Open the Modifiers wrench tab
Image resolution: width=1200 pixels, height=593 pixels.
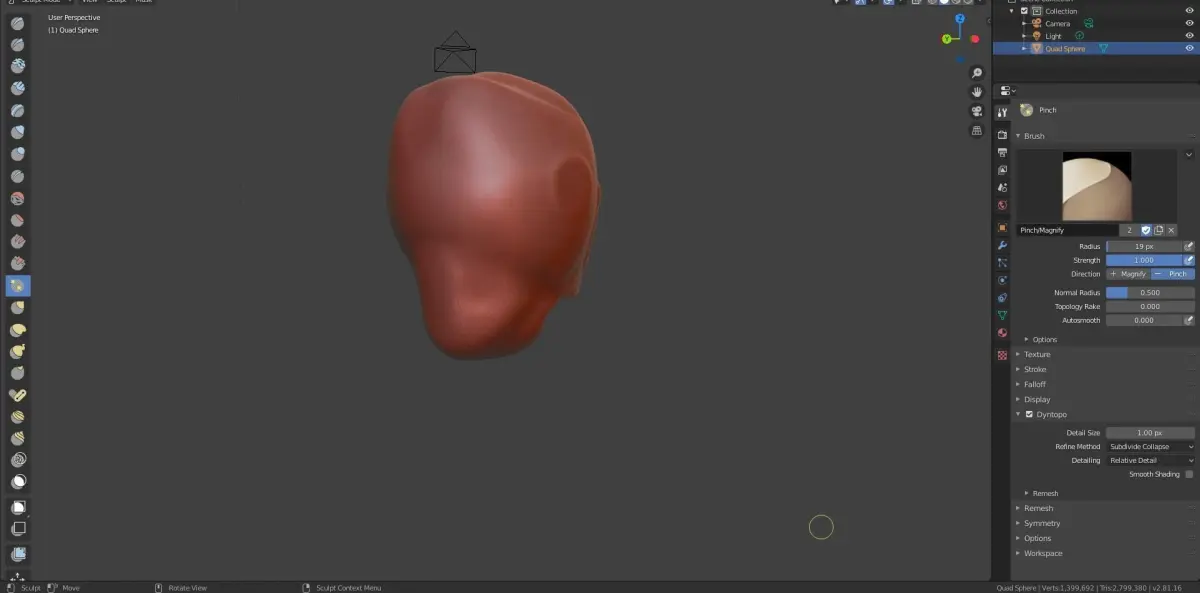(x=1002, y=245)
